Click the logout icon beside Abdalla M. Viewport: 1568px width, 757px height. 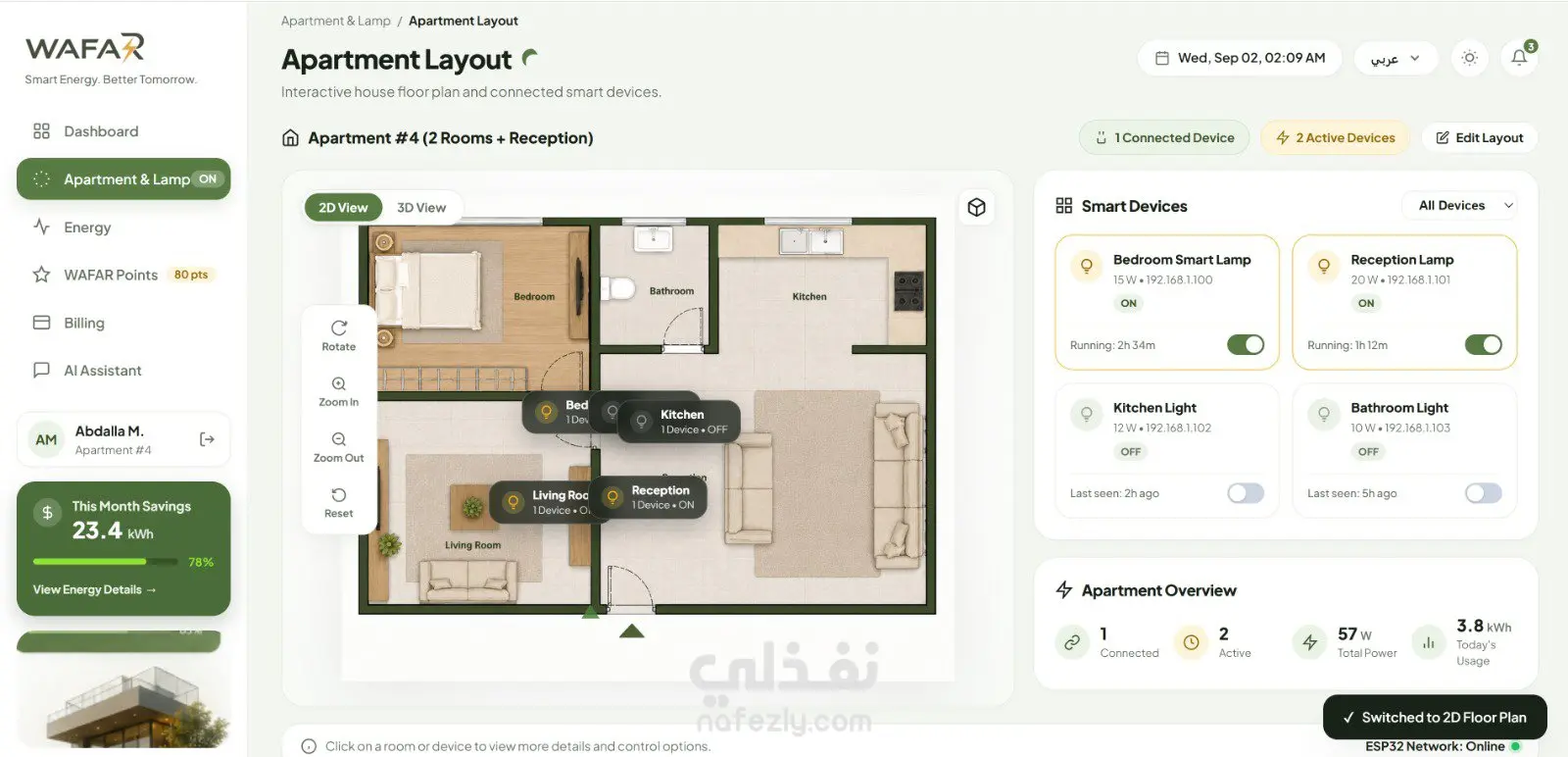tap(207, 439)
